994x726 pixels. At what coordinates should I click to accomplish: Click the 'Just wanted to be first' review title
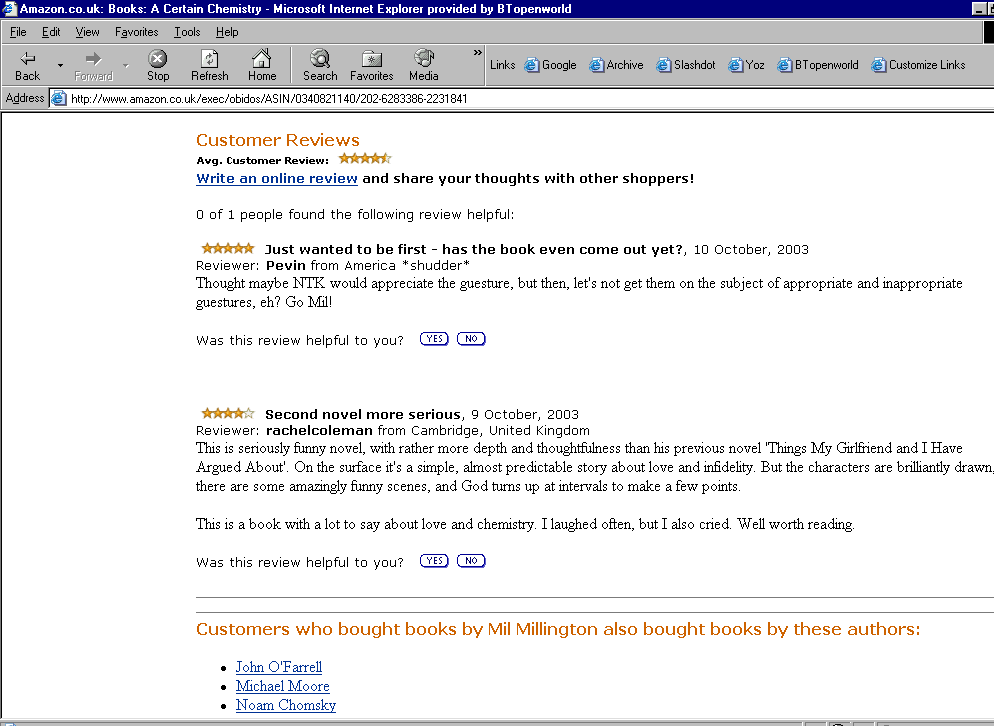pyautogui.click(x=474, y=250)
